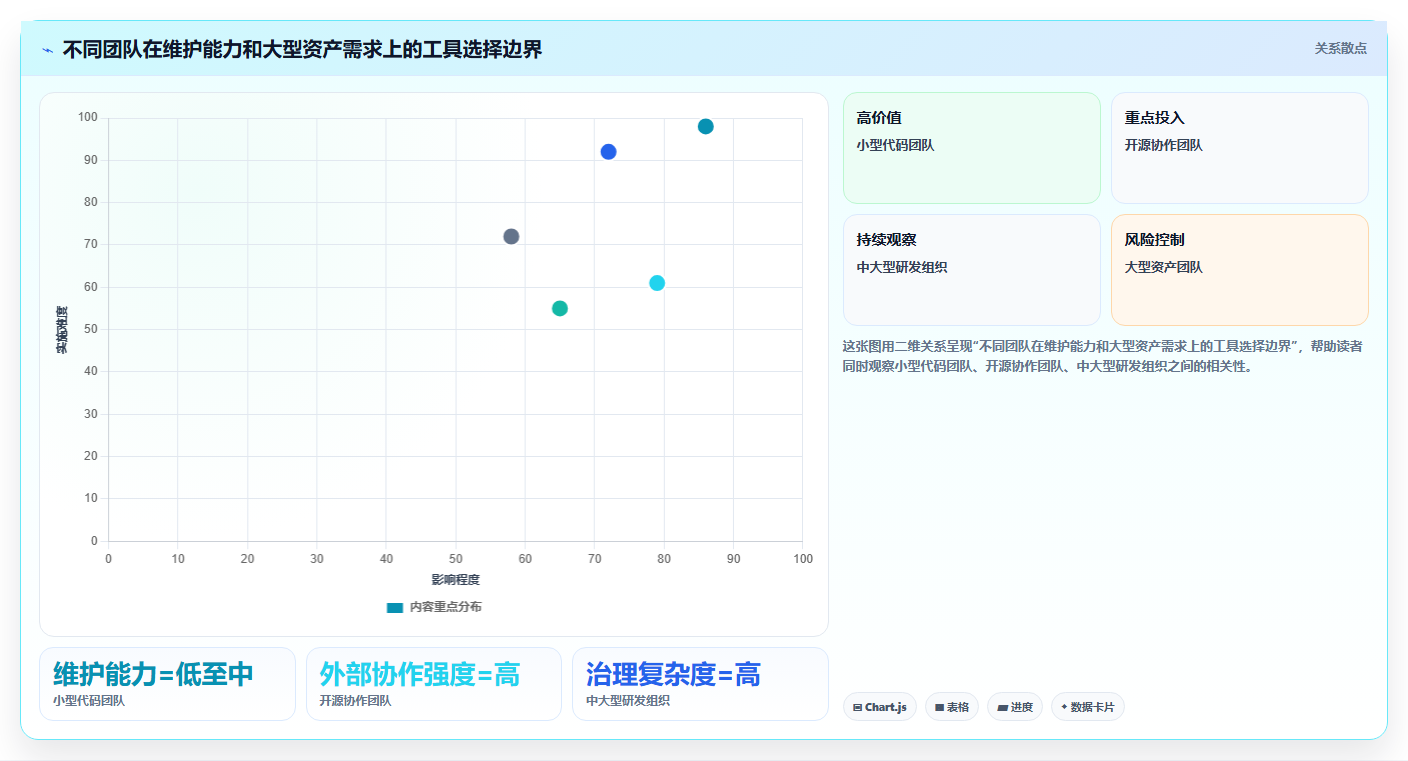Click the chart's main title text

coord(302,49)
